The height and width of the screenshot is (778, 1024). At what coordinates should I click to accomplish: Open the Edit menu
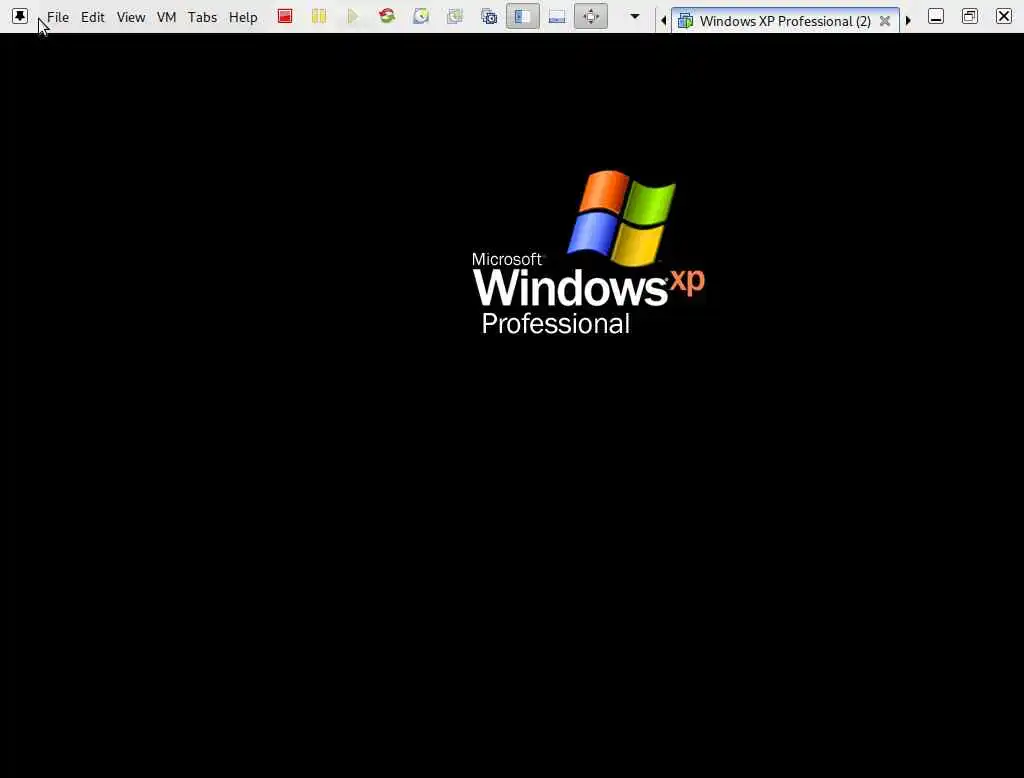pyautogui.click(x=93, y=17)
